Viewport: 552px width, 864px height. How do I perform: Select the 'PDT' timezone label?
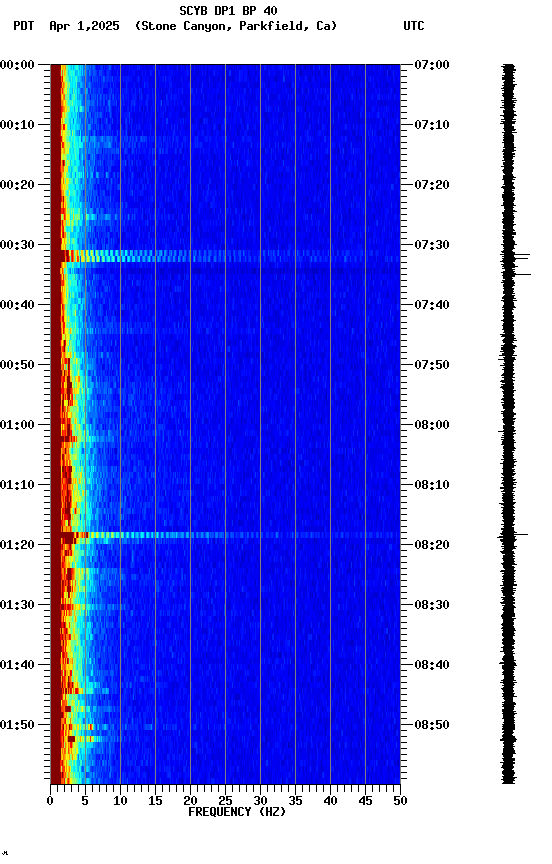pos(24,26)
